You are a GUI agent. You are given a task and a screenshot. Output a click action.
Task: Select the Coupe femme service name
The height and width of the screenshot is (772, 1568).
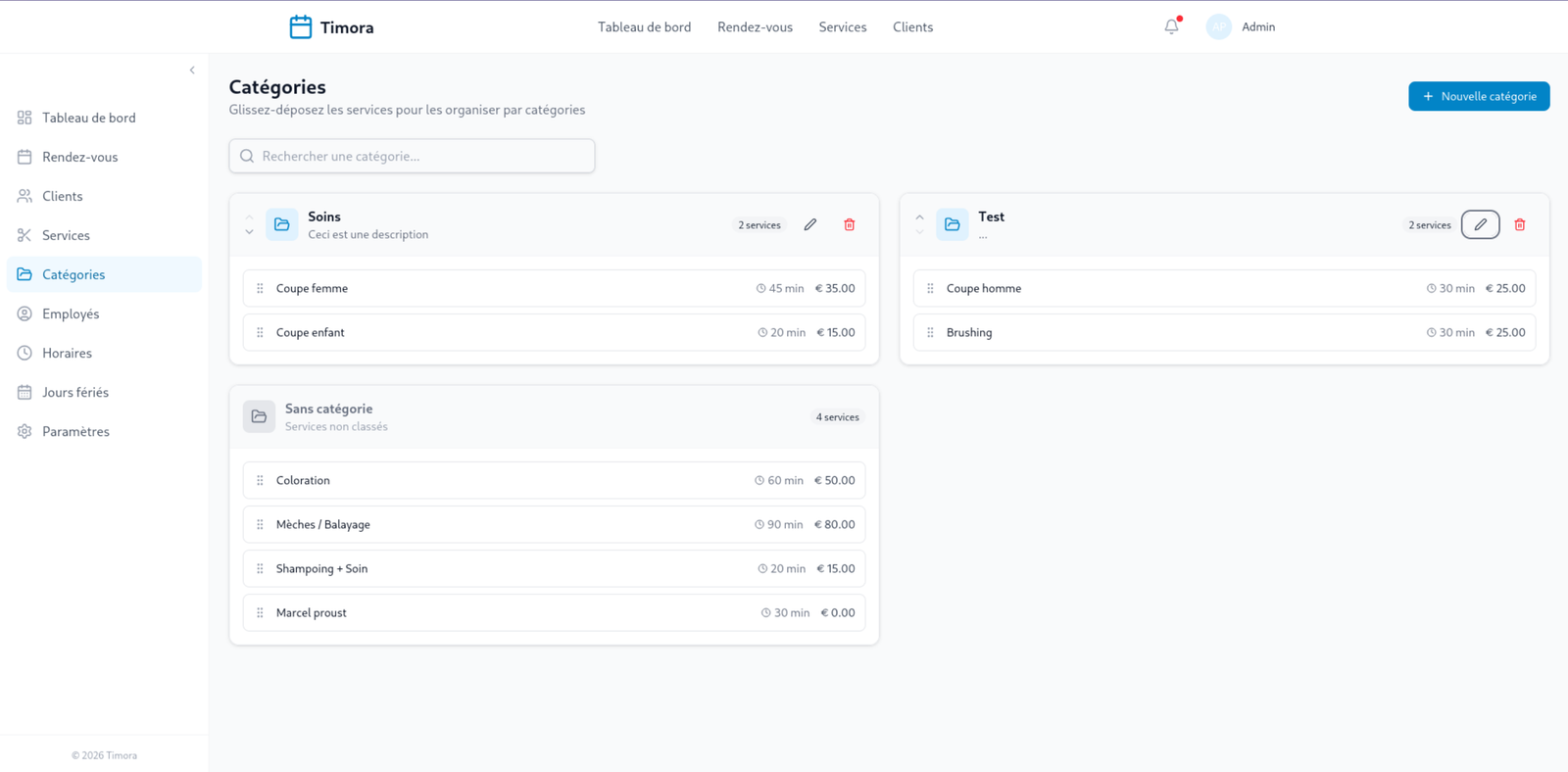[x=312, y=288]
